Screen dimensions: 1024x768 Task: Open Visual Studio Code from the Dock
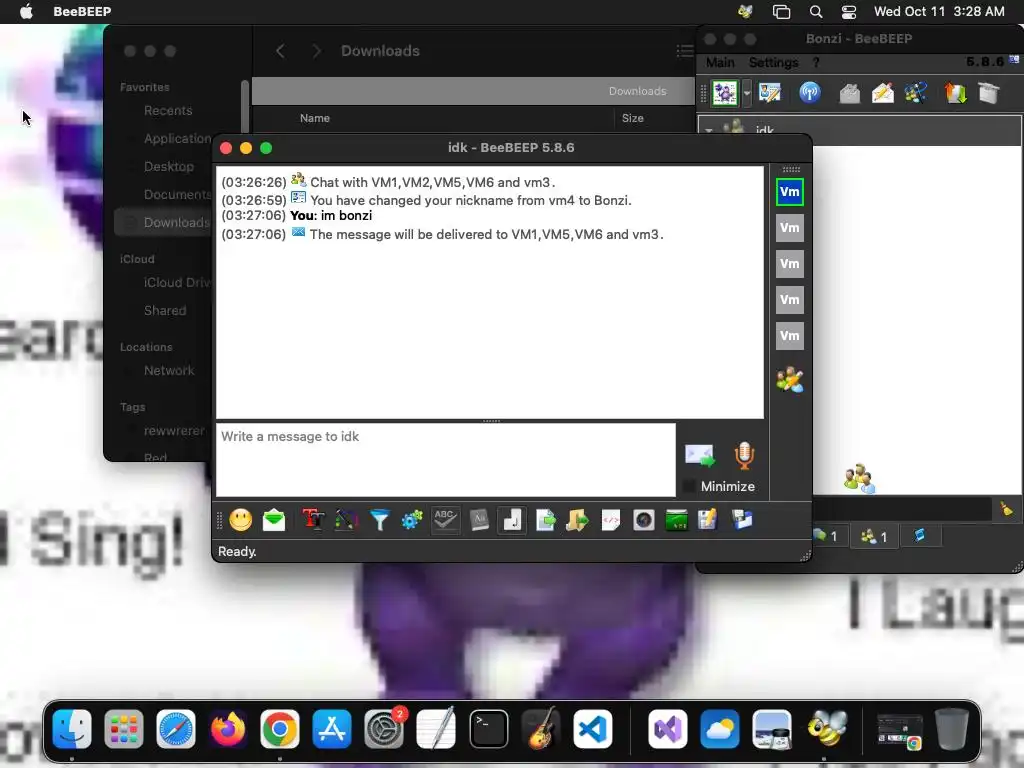[593, 729]
